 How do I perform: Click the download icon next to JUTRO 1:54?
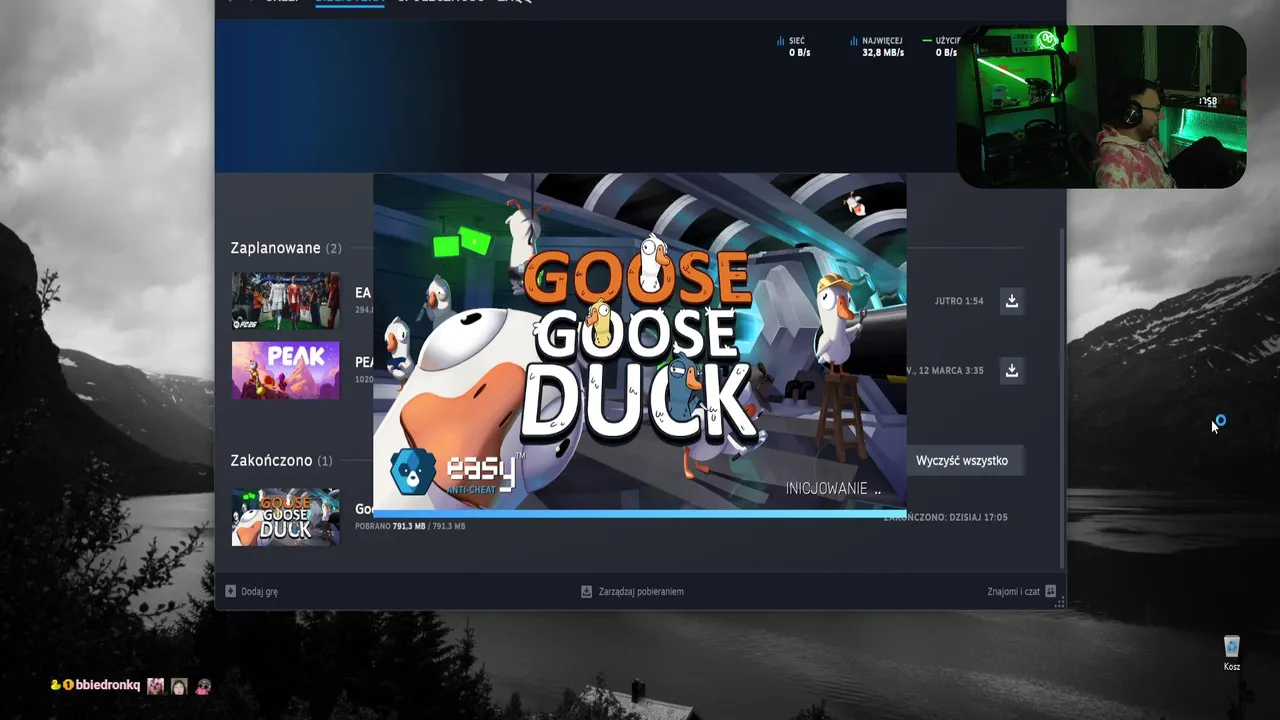(x=1012, y=301)
